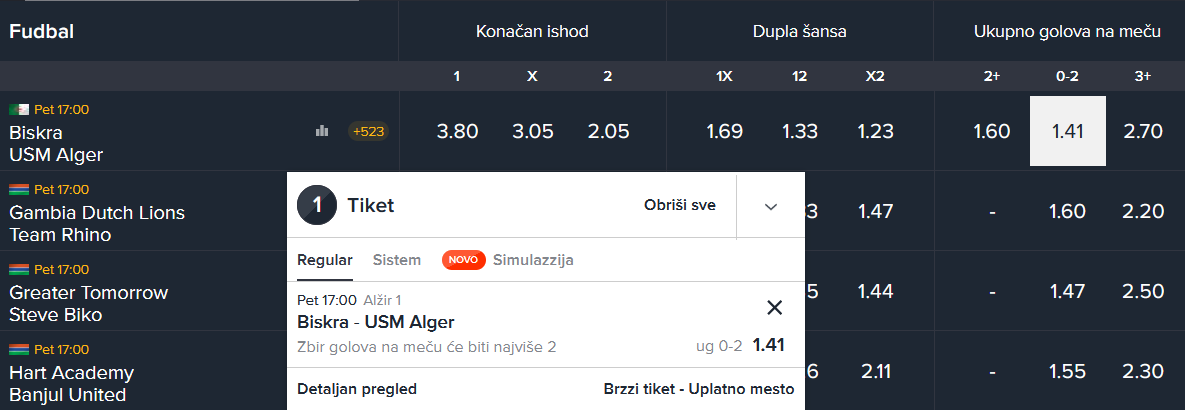Select odds 3.80 for Biskra win
Image resolution: width=1185 pixels, height=410 pixels.
click(x=458, y=131)
